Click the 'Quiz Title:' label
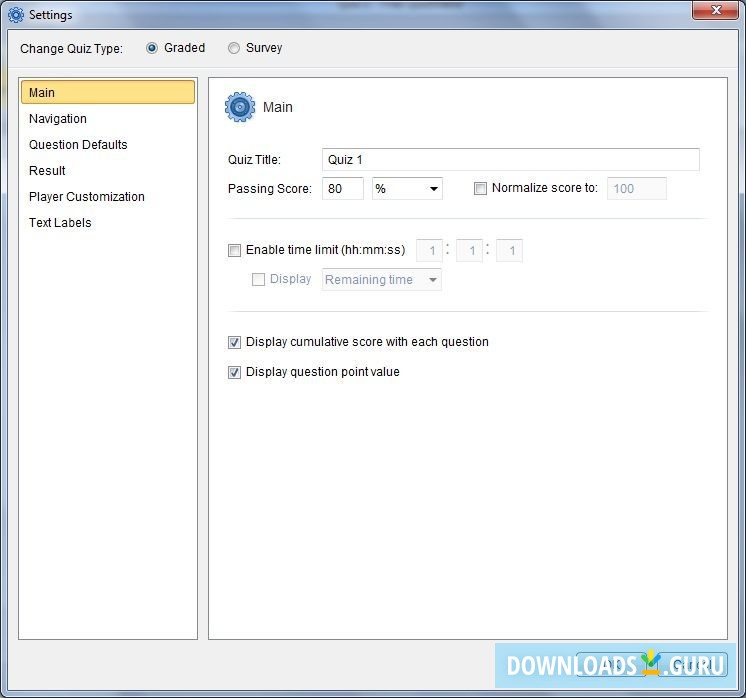The height and width of the screenshot is (698, 746). [x=255, y=160]
